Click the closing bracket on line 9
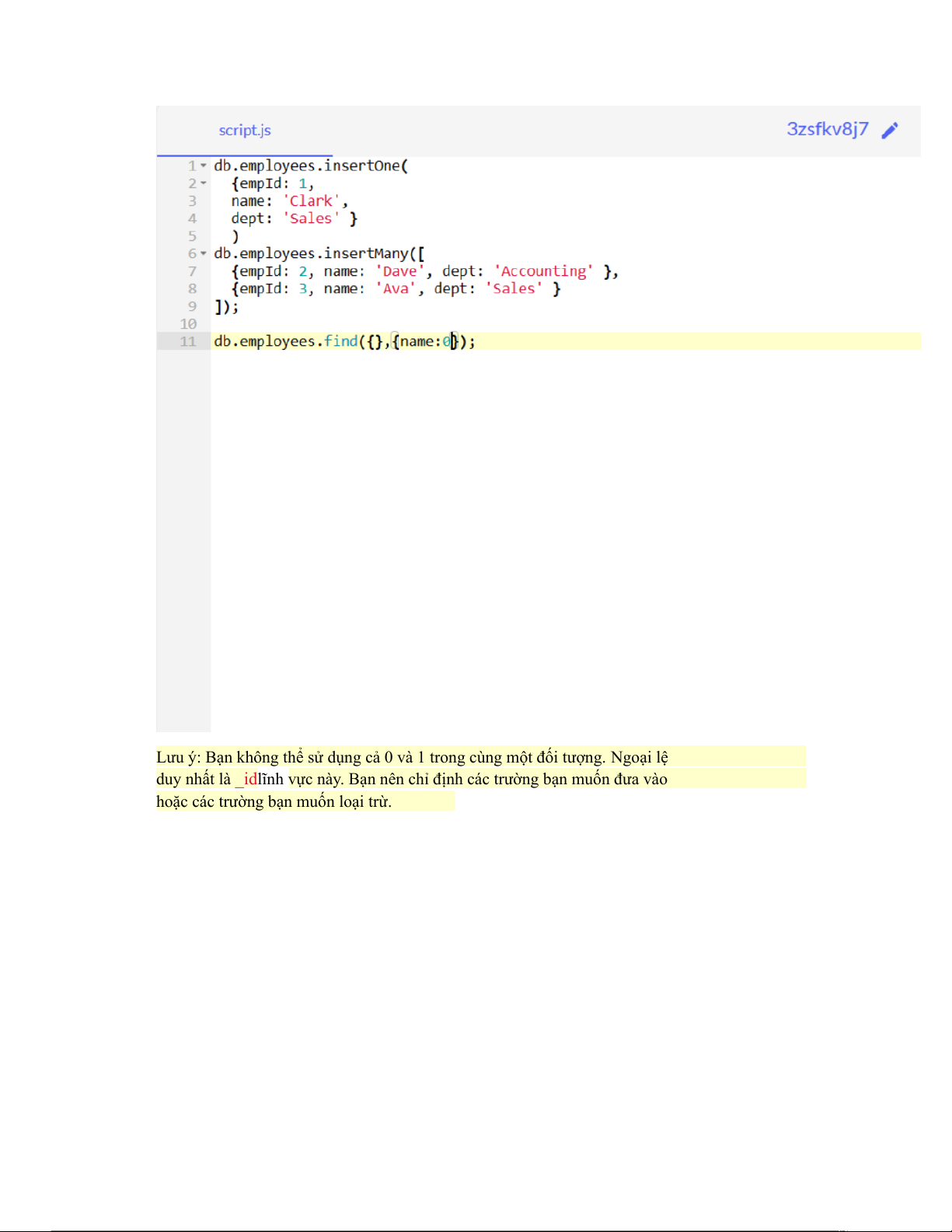This screenshot has height=1232, width=952. (219, 306)
